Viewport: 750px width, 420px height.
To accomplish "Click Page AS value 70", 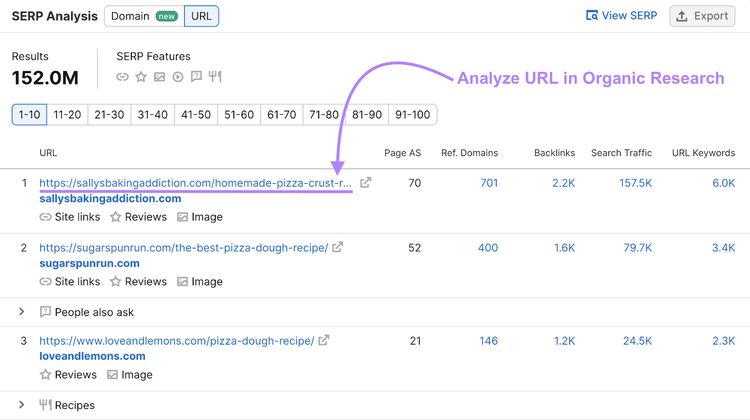I will [x=415, y=183].
